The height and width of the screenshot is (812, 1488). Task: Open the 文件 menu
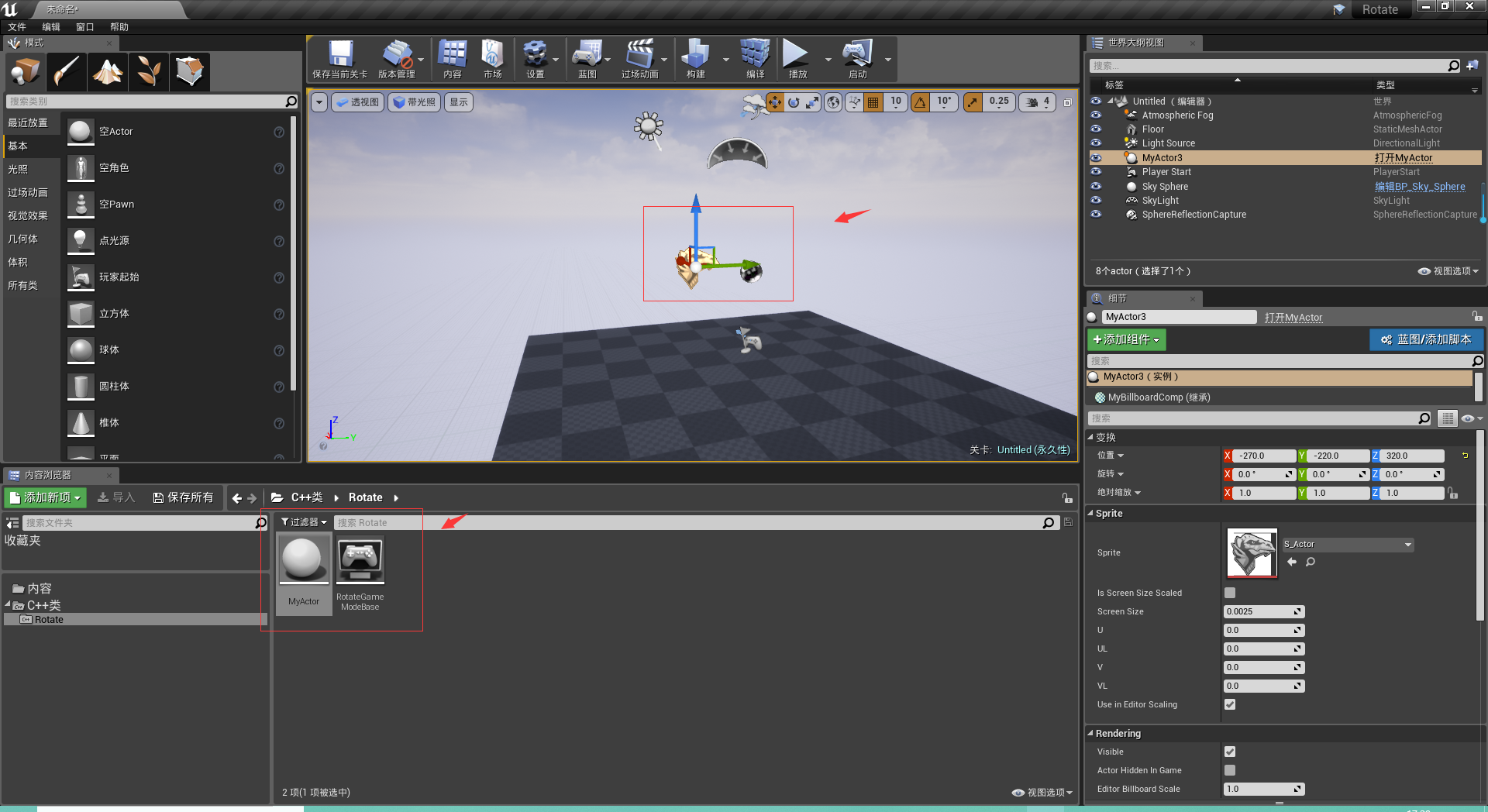point(17,27)
